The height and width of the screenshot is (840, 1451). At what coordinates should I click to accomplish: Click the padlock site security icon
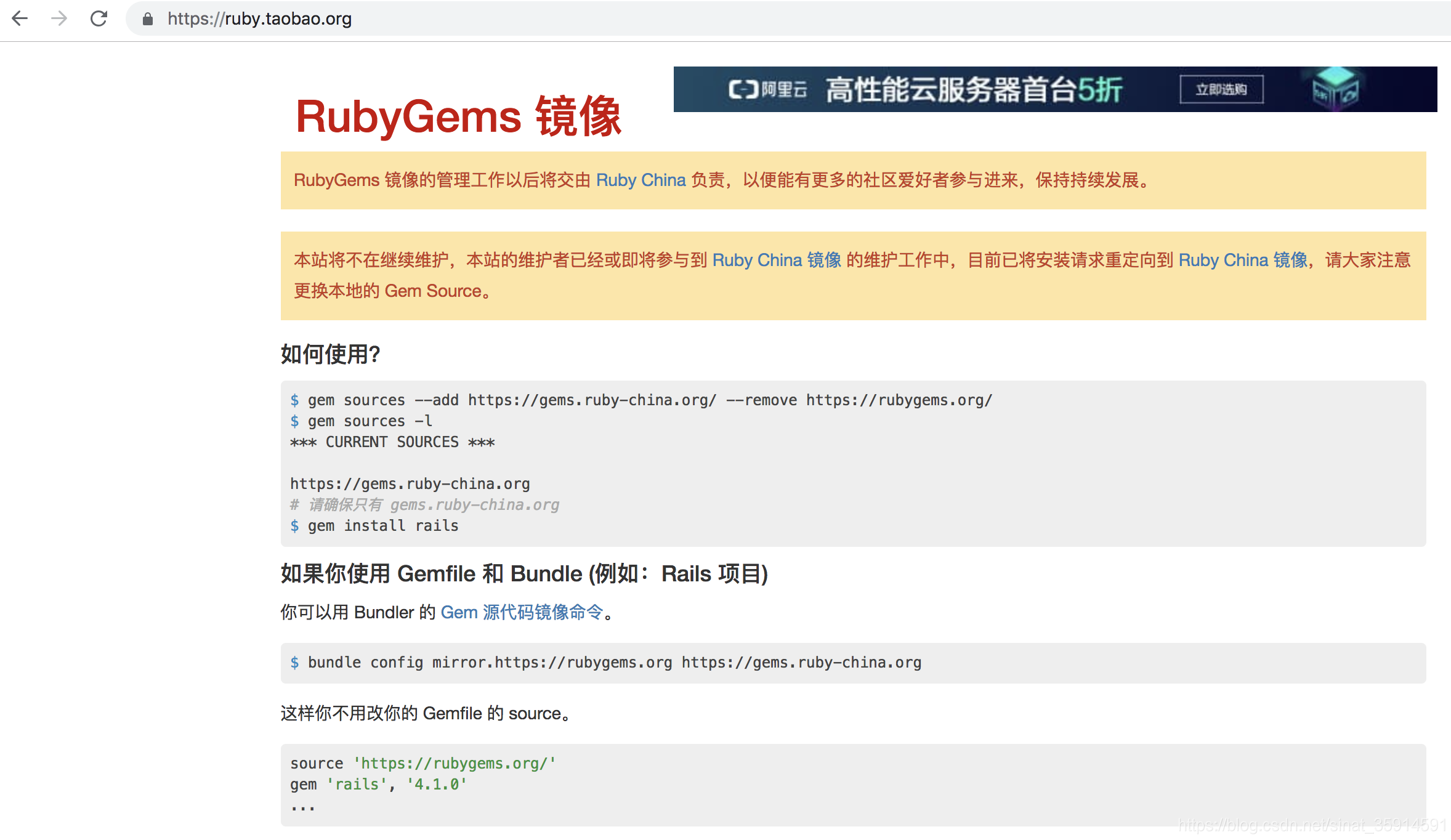click(147, 19)
